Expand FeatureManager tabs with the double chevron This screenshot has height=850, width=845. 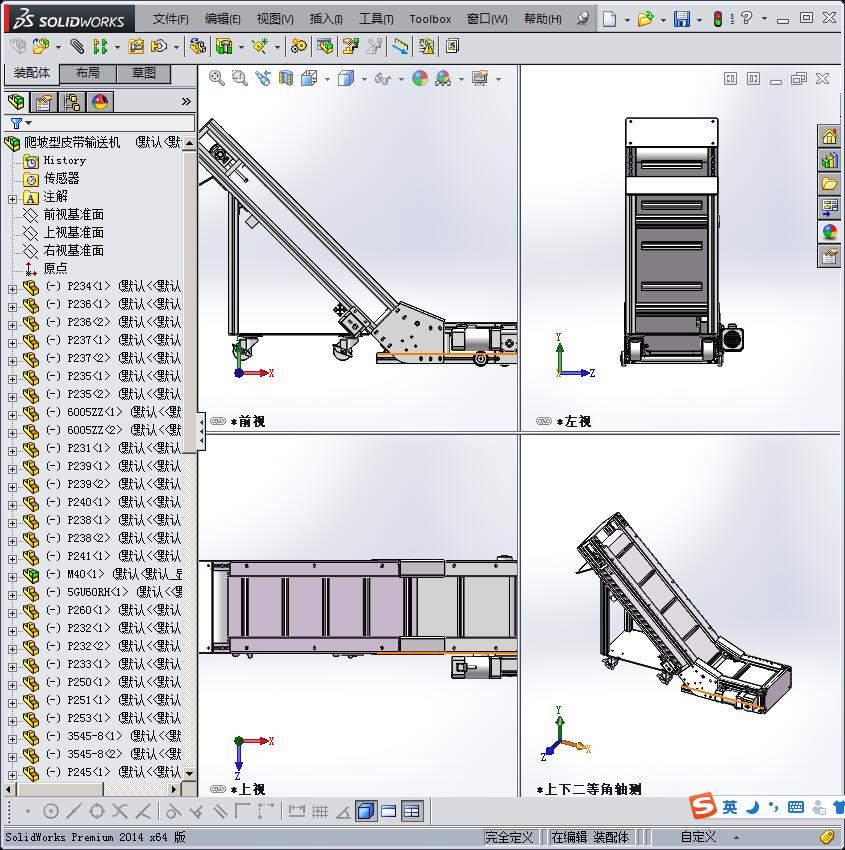[x=186, y=101]
